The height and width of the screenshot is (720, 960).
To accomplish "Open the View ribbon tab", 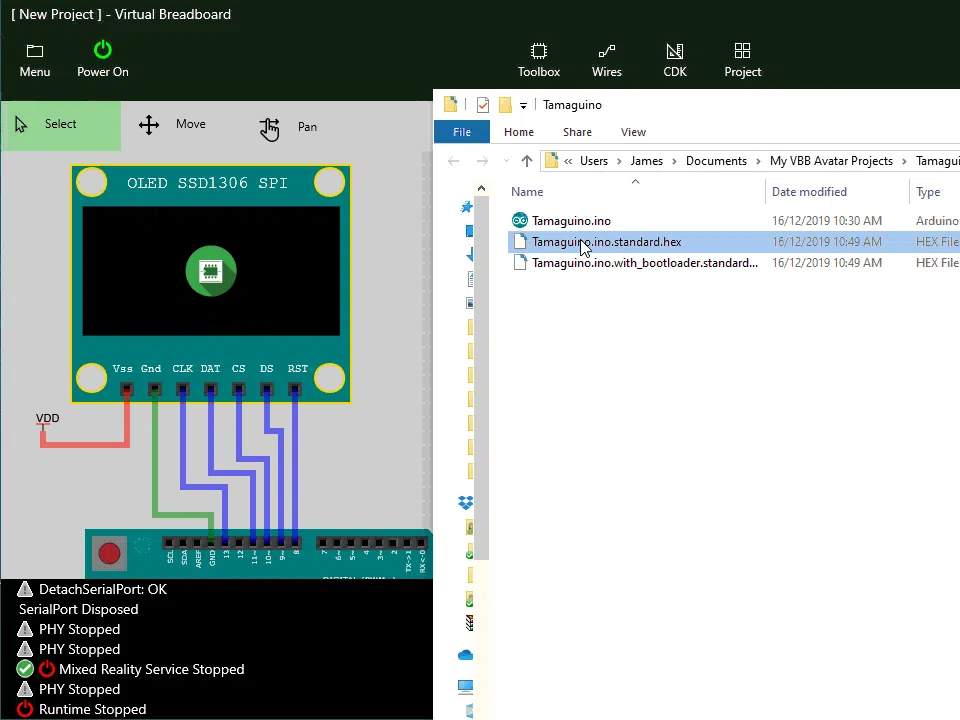I will [633, 132].
